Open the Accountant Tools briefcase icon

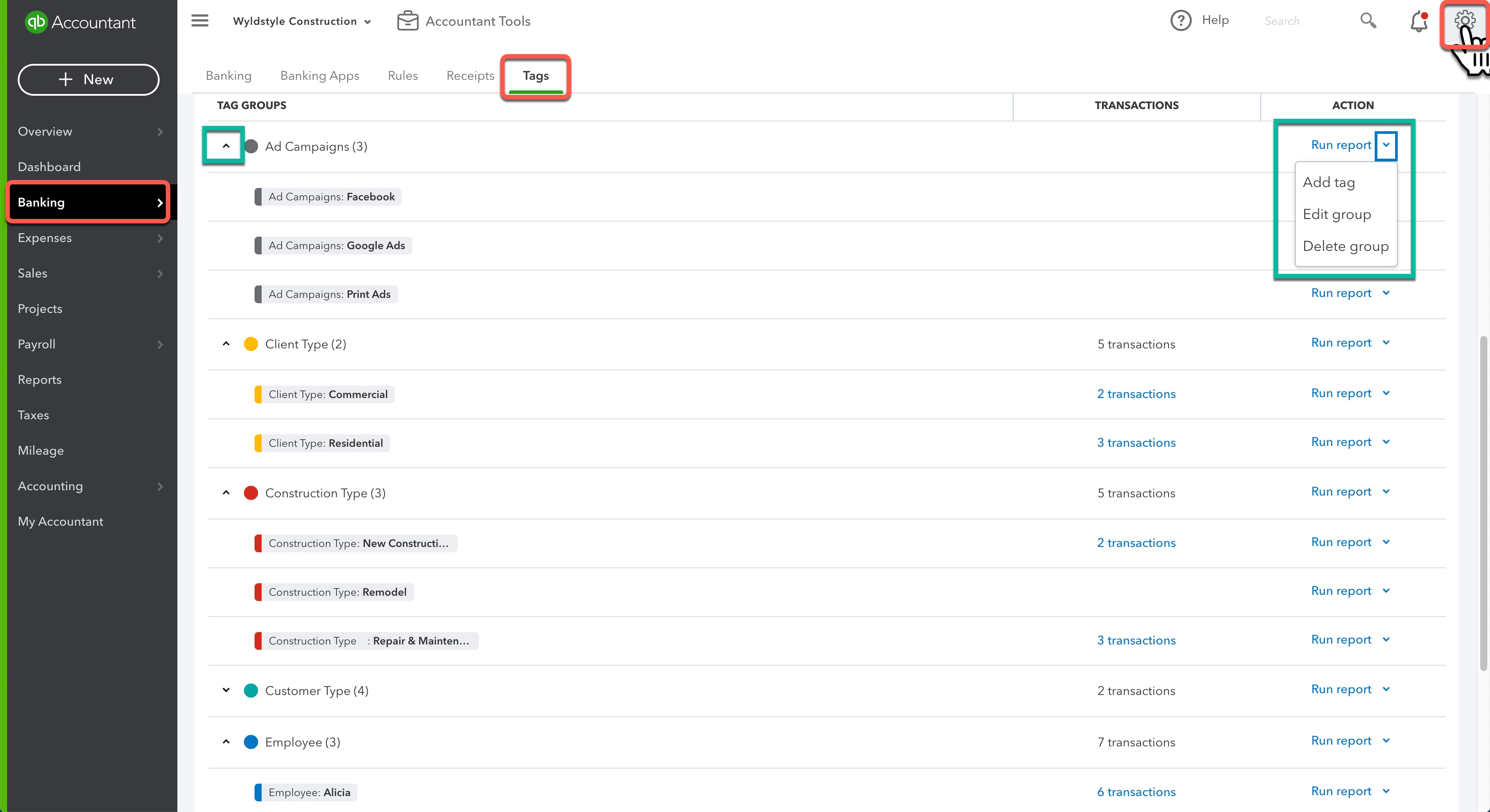tap(408, 21)
